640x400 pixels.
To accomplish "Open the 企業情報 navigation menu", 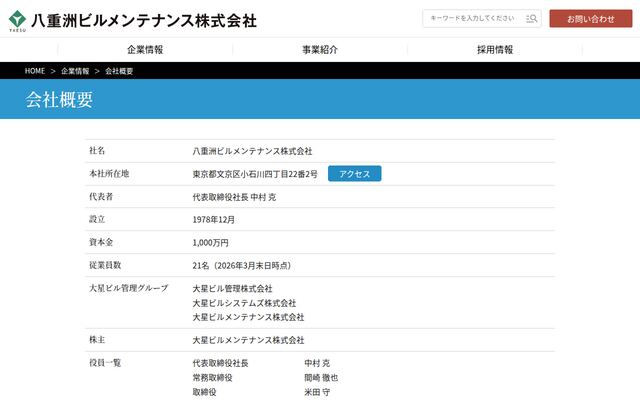I will [x=145, y=50].
